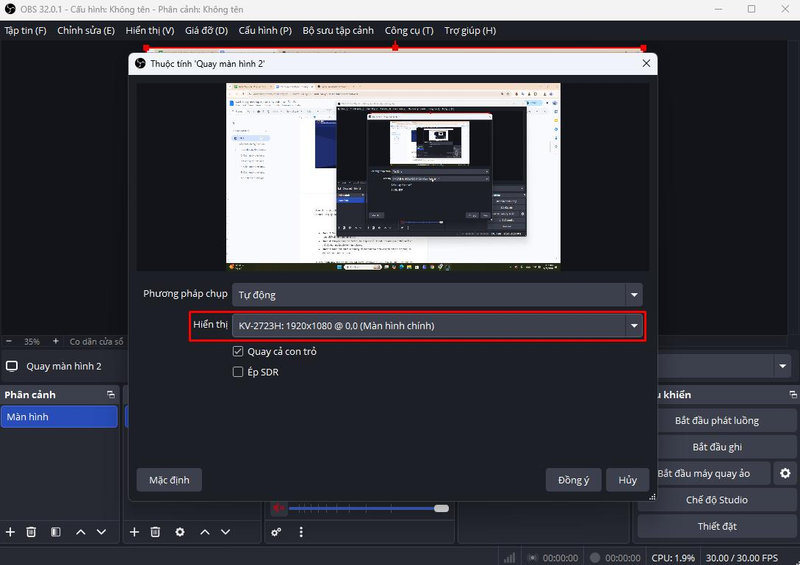Click the monitor icon beside Quay màn hình 2
The width and height of the screenshot is (800, 565).
pos(12,366)
